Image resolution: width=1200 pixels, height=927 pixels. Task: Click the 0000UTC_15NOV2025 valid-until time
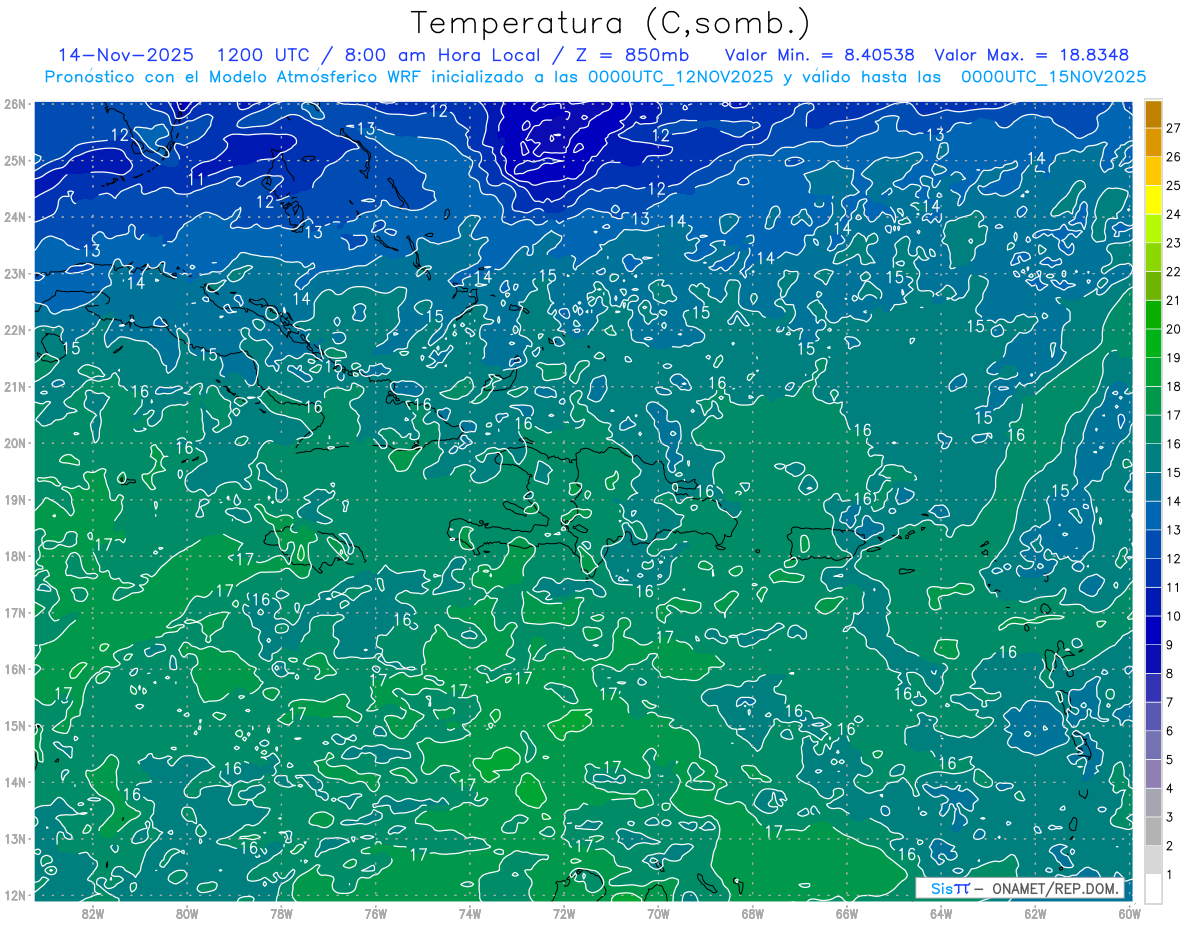1053,77
